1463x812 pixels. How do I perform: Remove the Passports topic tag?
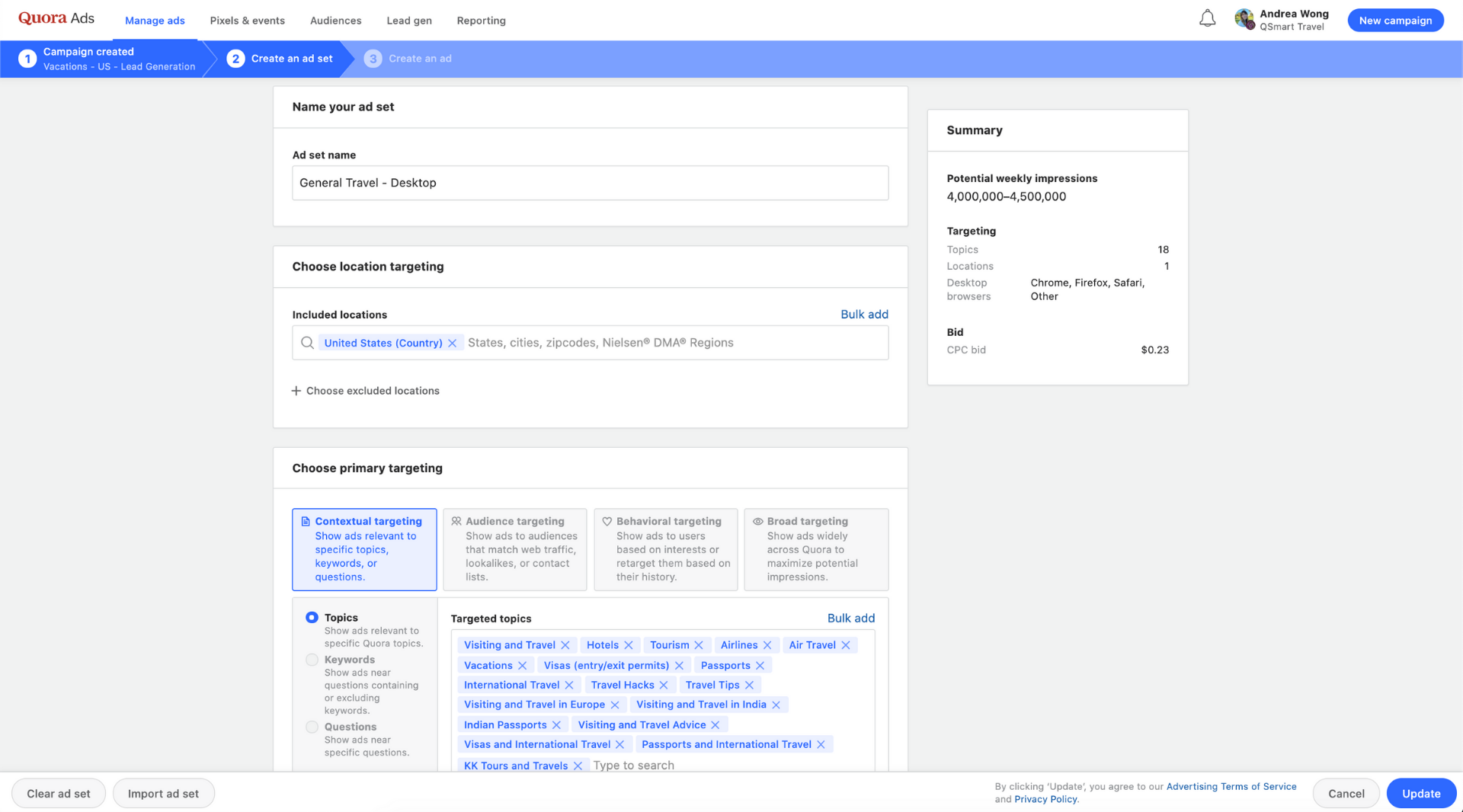point(760,666)
